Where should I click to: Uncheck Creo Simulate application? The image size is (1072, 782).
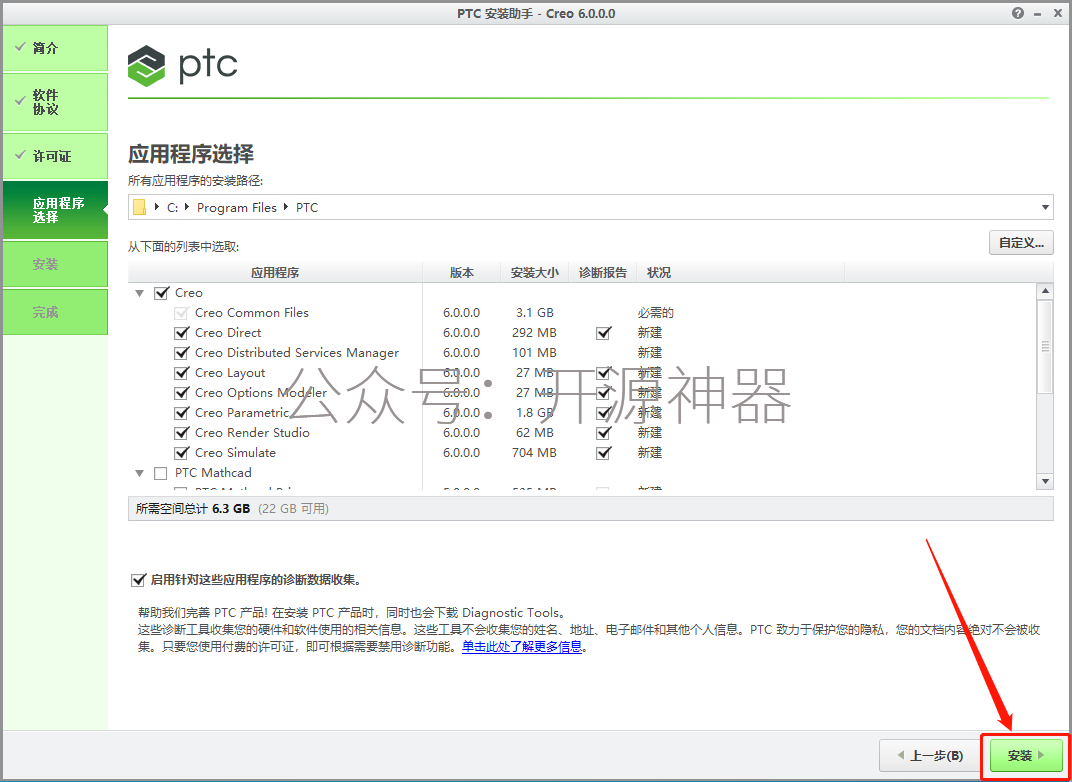pos(182,453)
